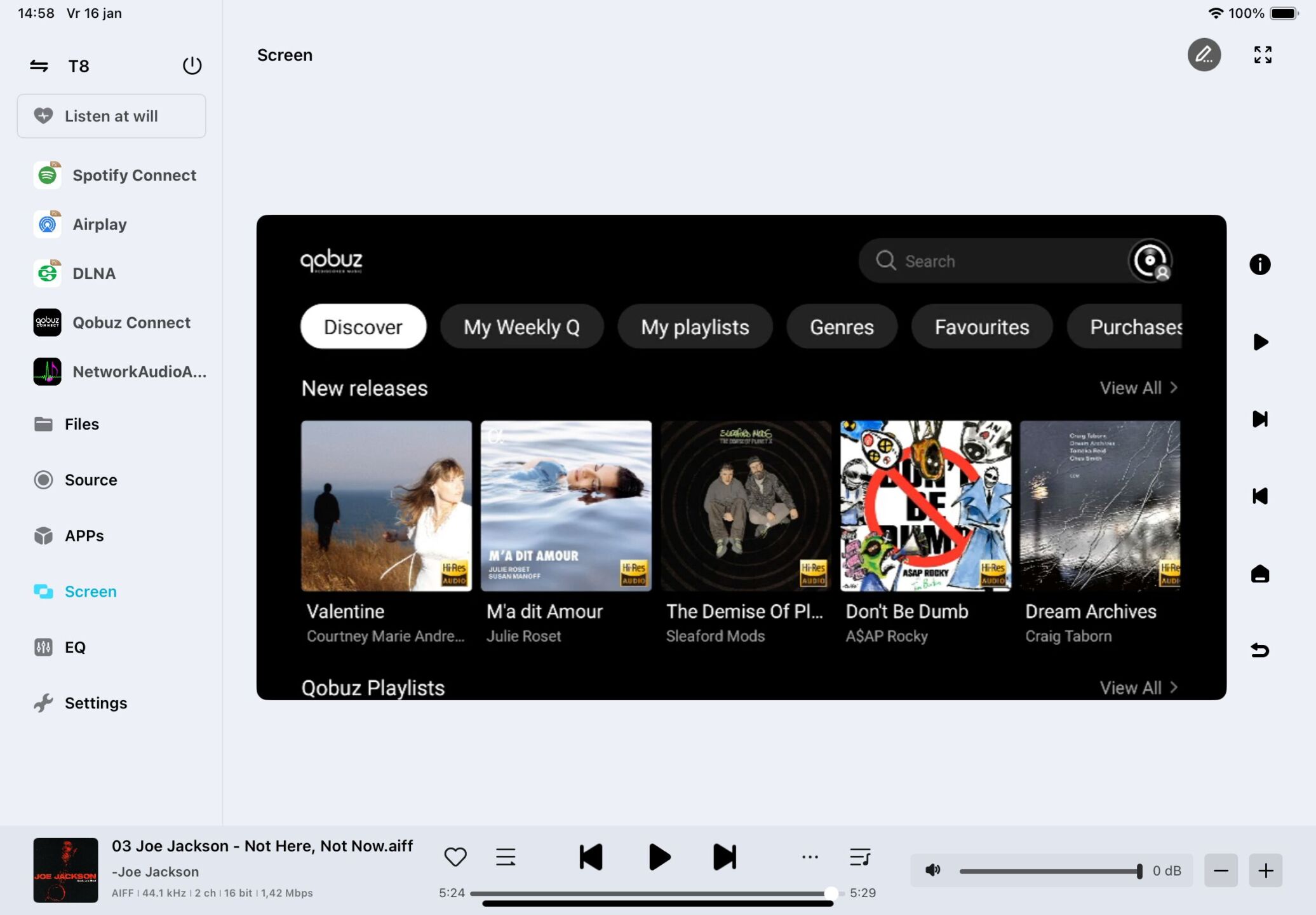Click the home icon beside the screen
Image resolution: width=1316 pixels, height=915 pixels.
1260,574
